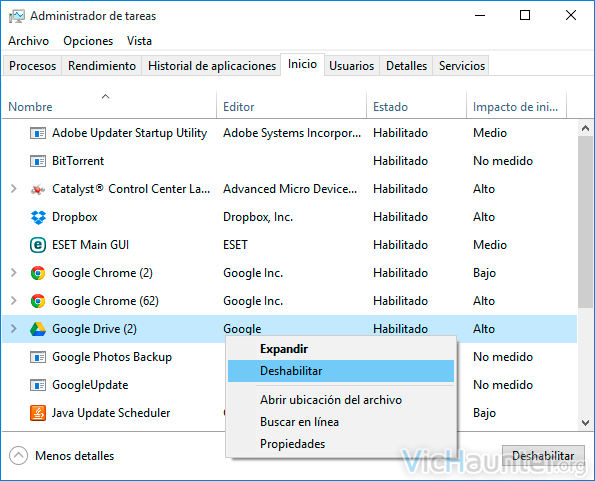Click the ESET Main GUI icon
This screenshot has width=595, height=481.
coord(38,245)
